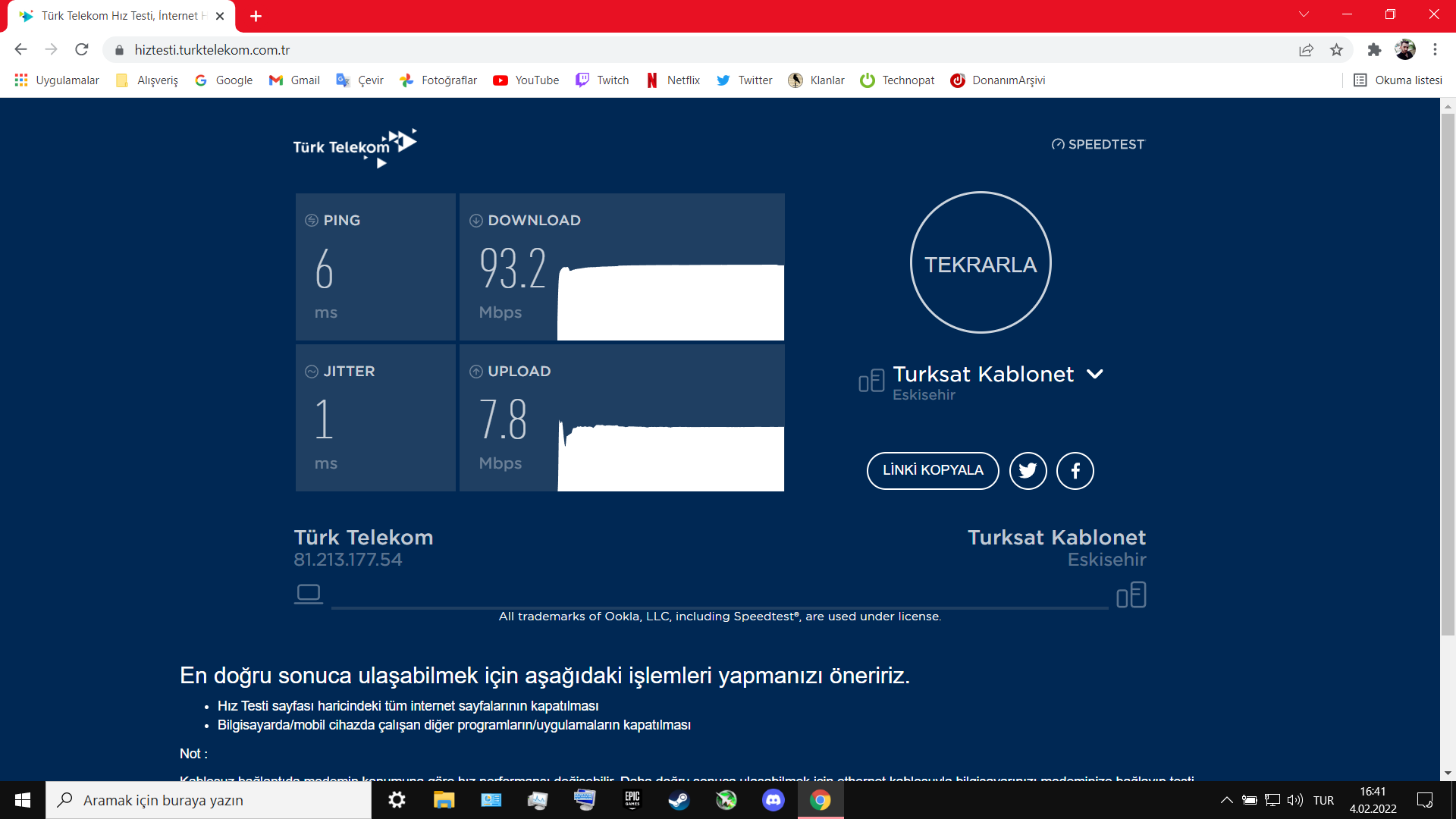Reload the page
Viewport: 1456px width, 819px height.
[x=82, y=50]
